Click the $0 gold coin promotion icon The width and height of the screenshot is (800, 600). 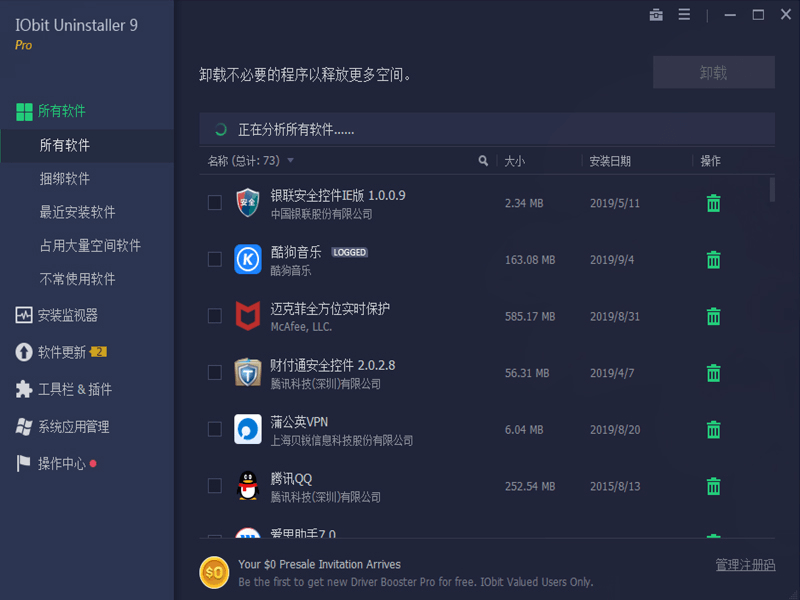point(214,572)
